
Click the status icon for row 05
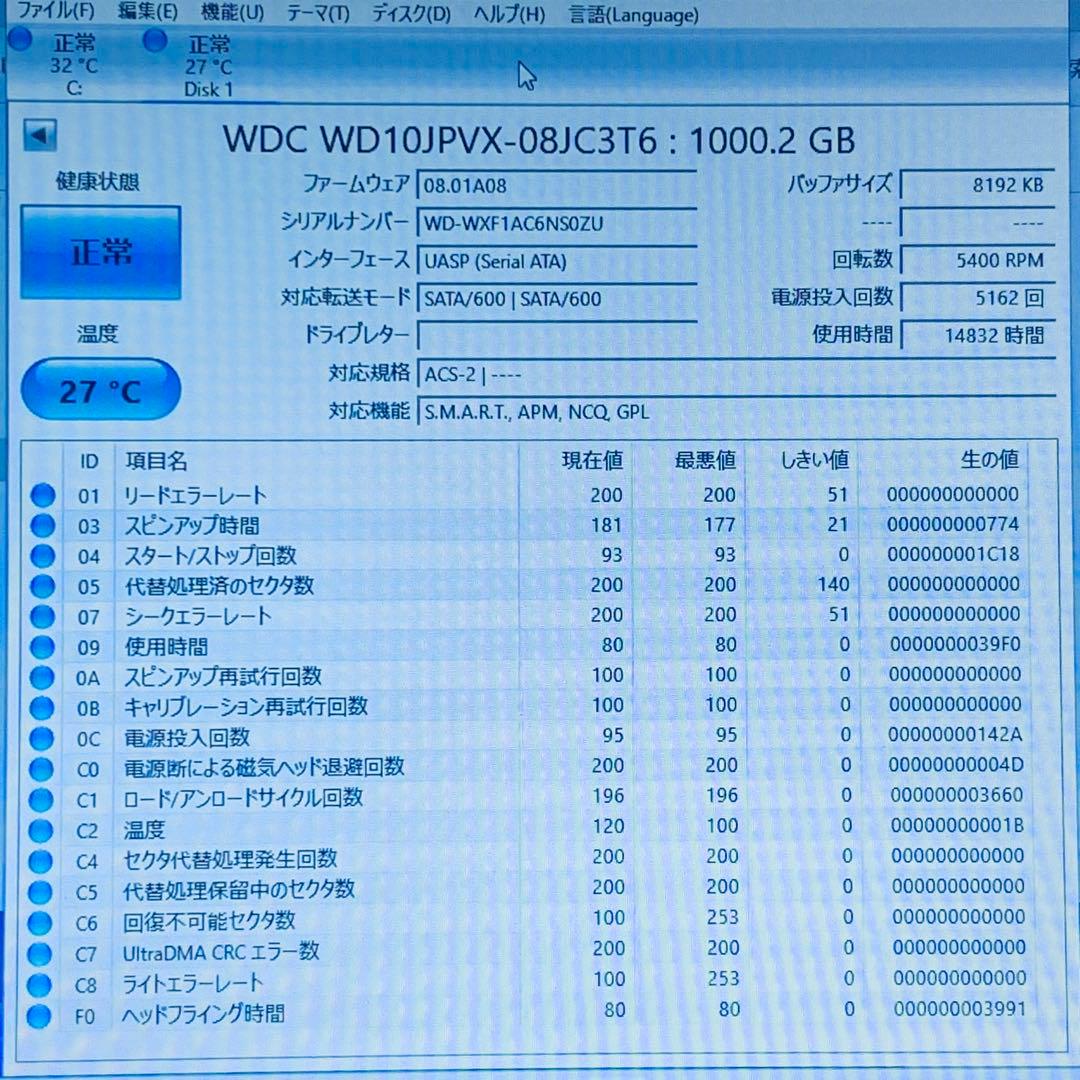coord(43,586)
